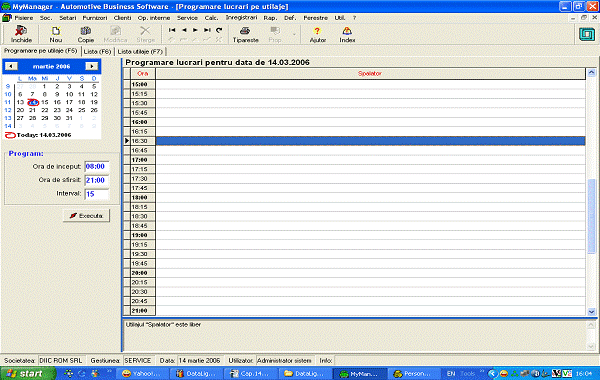Go to the next record
This screenshot has height=380, width=600.
point(196,30)
